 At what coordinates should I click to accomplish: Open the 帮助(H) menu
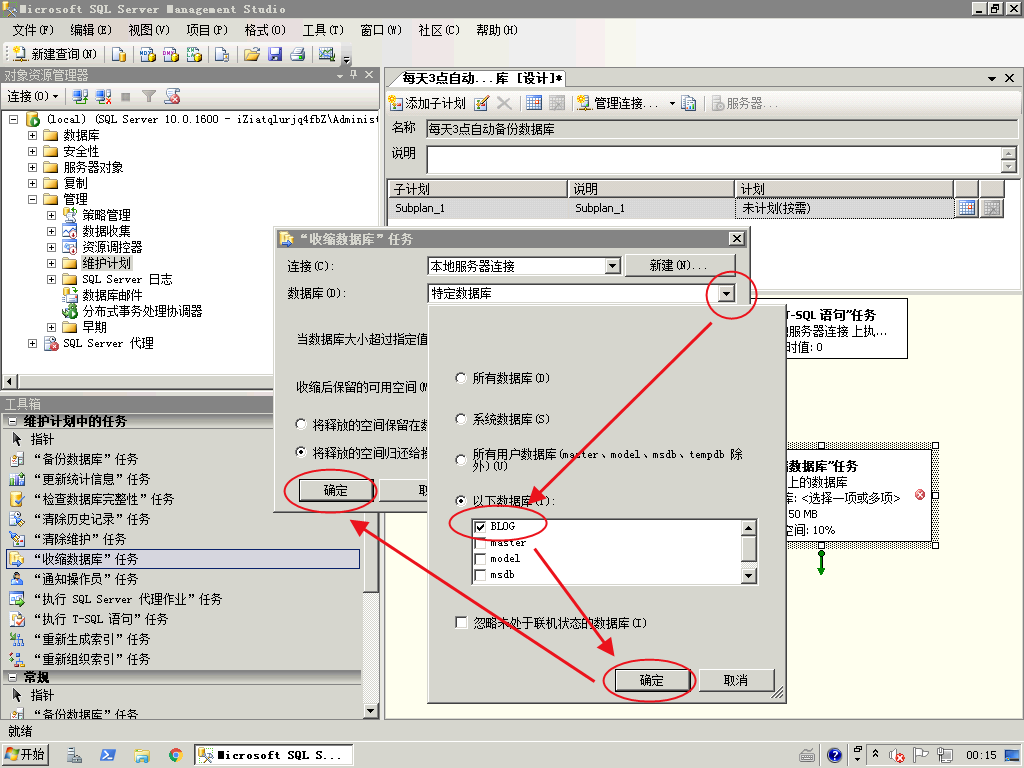(496, 30)
